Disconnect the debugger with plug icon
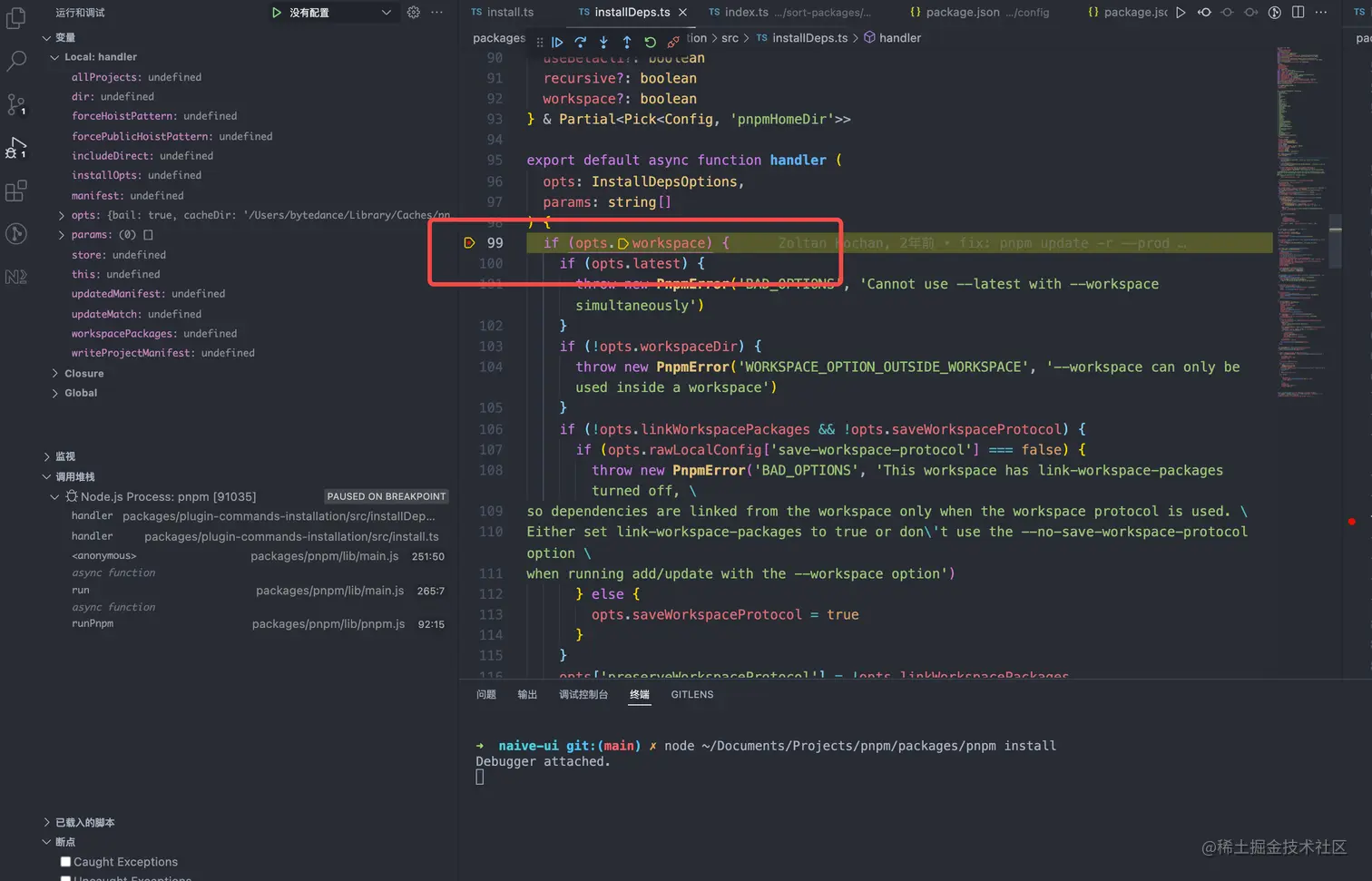This screenshot has width=1372, height=881. coord(673,42)
